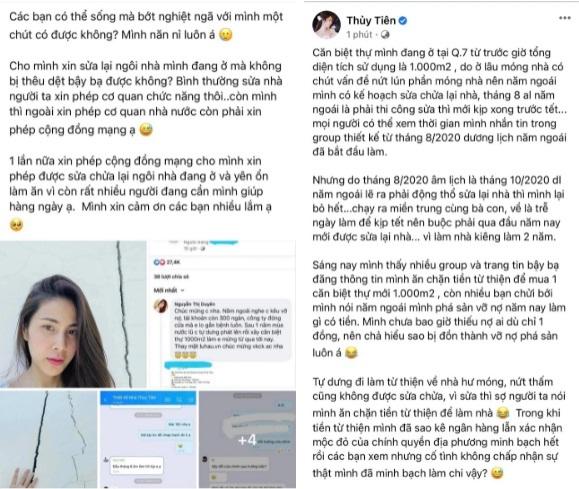Click the paragraph starting 'Căn biệt thự mình'
The width and height of the screenshot is (579, 489).
pyautogui.click(x=439, y=102)
